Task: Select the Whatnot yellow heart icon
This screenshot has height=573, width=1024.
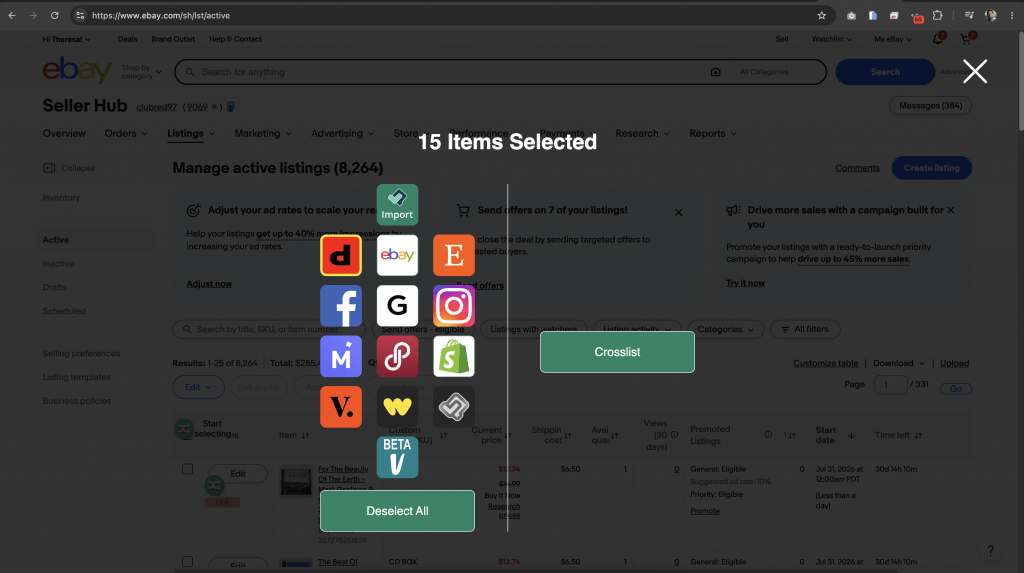Action: click(x=397, y=406)
